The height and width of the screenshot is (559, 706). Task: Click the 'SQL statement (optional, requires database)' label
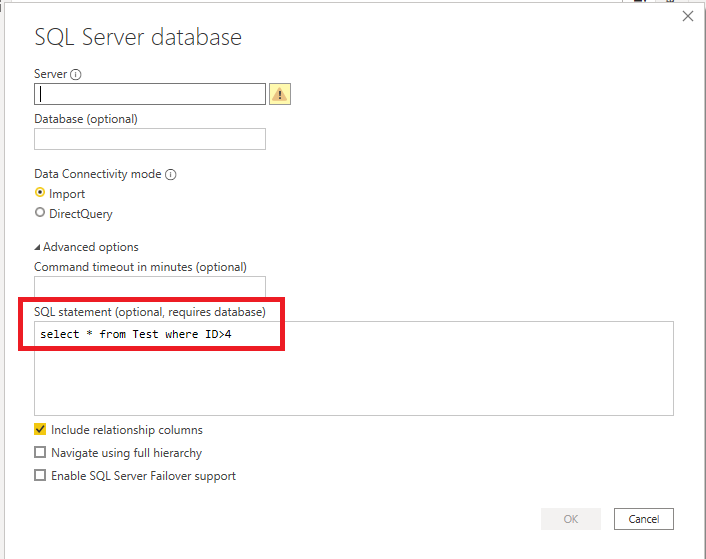pyautogui.click(x=150, y=312)
